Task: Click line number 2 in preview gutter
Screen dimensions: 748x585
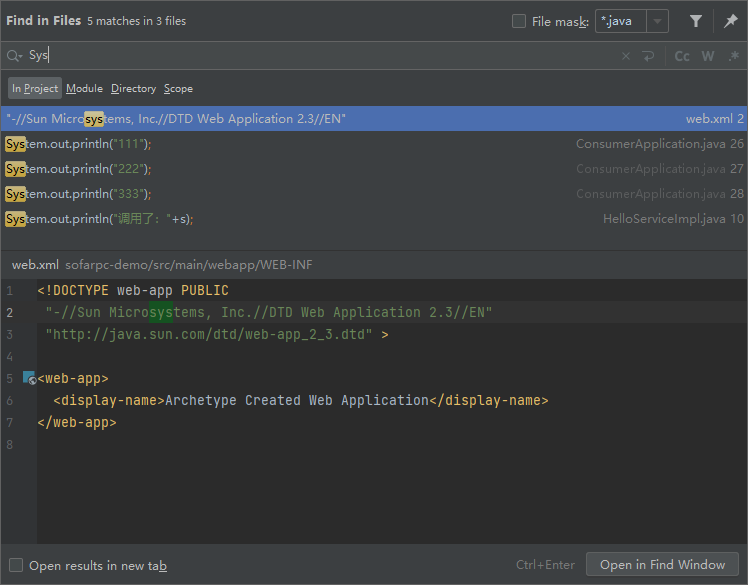Action: 10,313
